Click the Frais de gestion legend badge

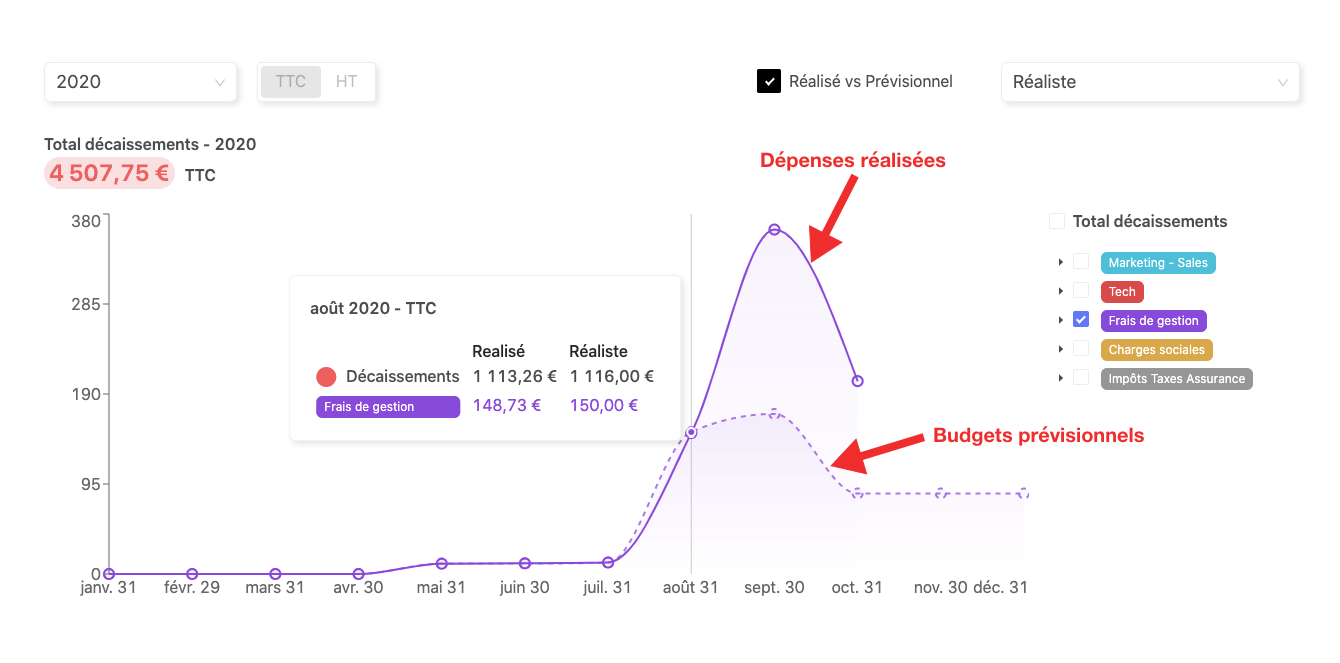[x=1153, y=319]
